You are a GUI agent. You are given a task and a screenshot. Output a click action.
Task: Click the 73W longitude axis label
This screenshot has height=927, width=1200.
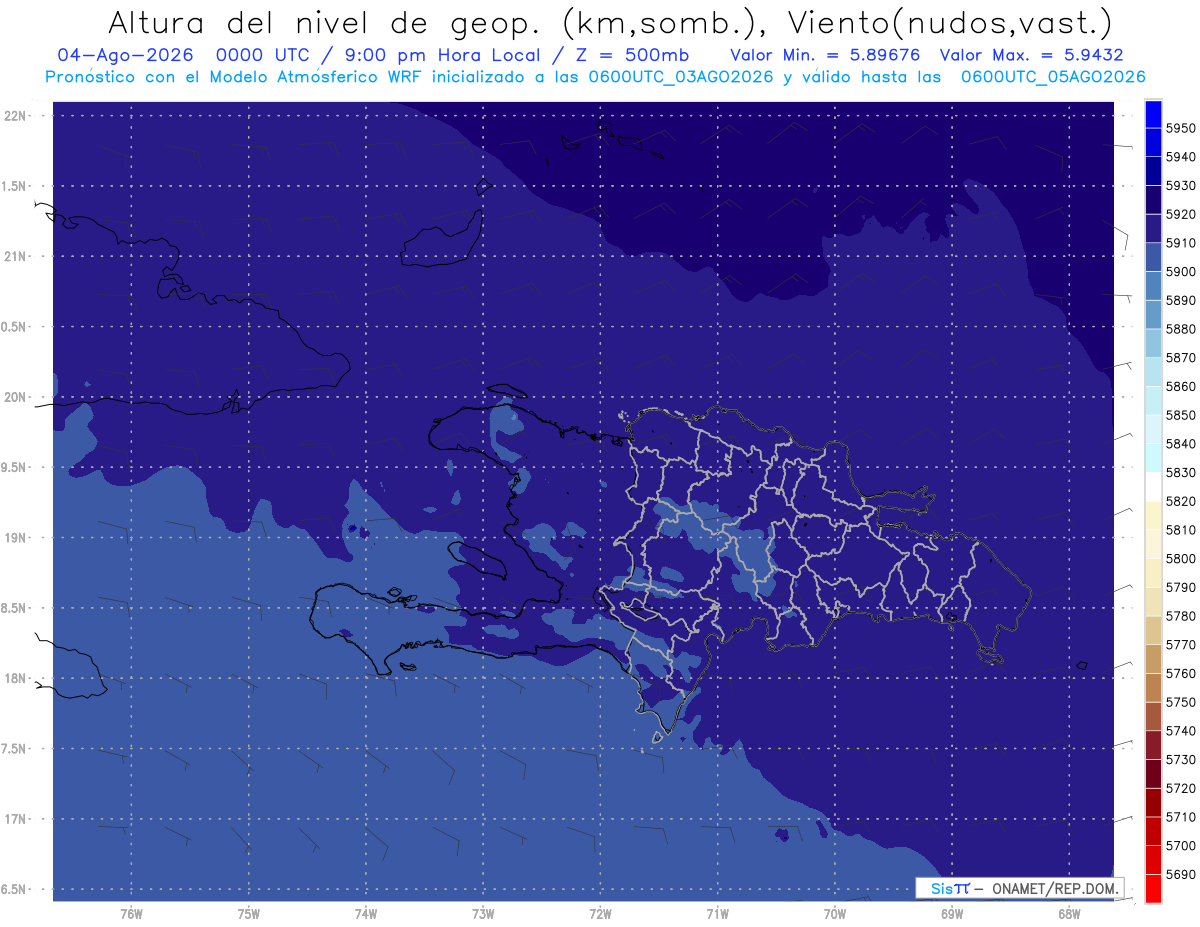(x=483, y=914)
